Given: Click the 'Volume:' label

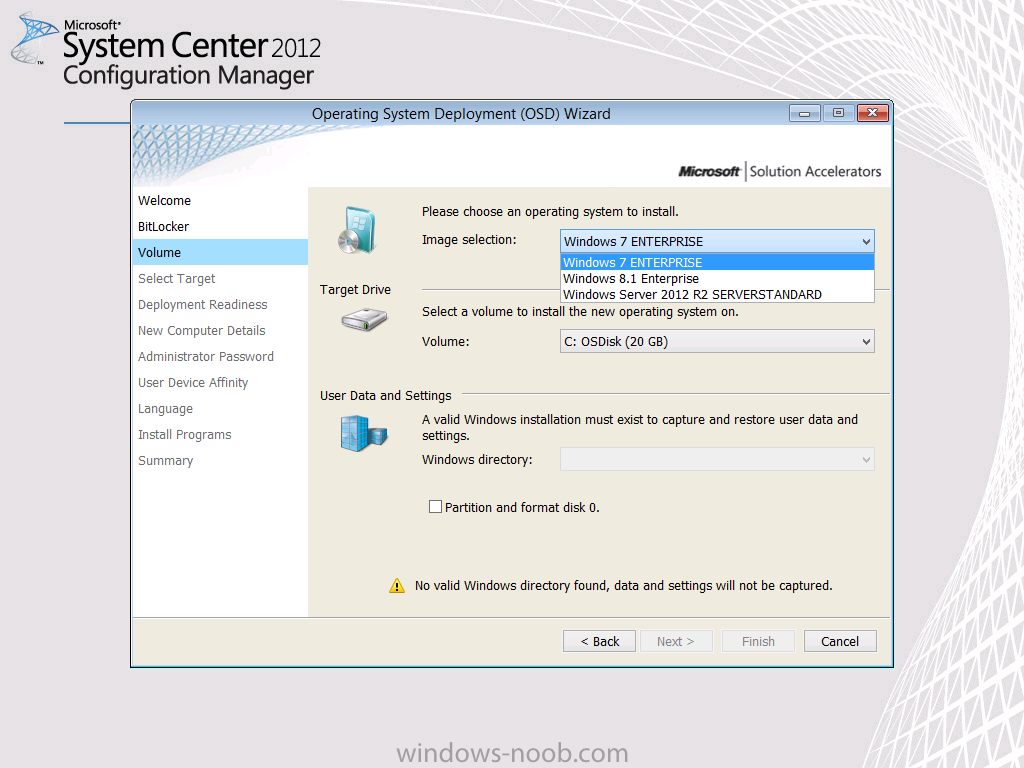Looking at the screenshot, I should (445, 342).
